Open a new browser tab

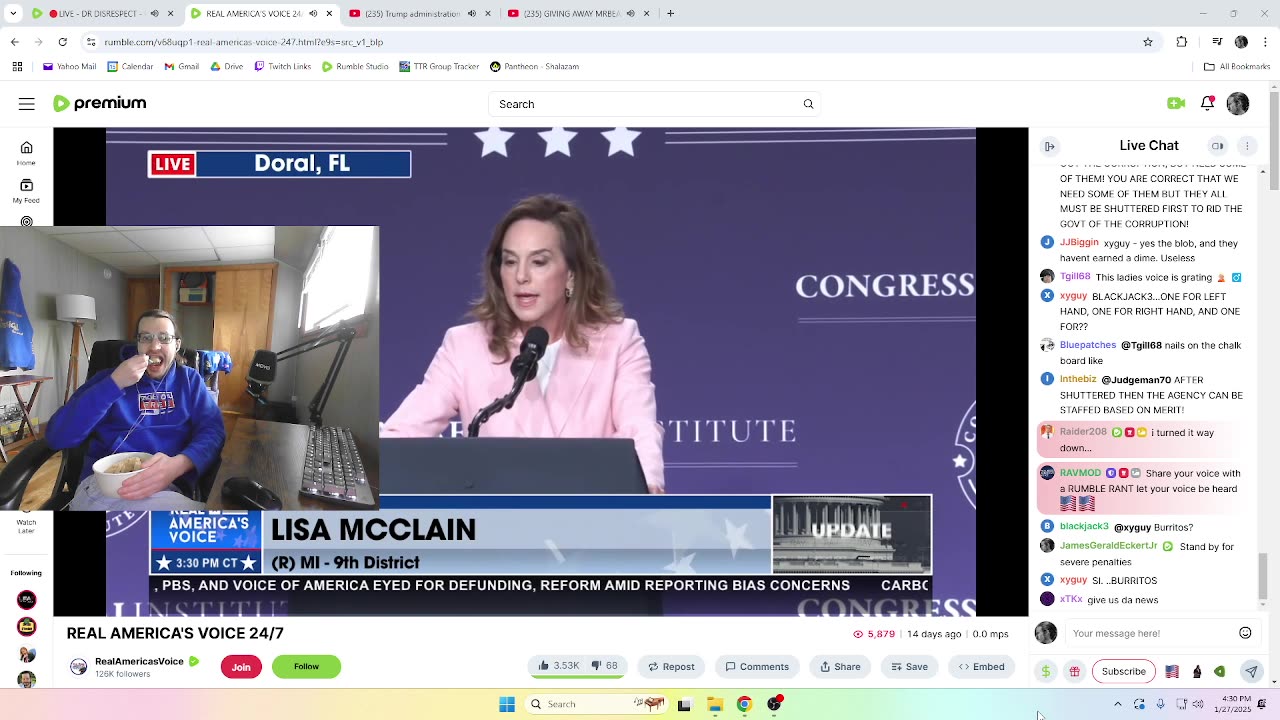(670, 14)
